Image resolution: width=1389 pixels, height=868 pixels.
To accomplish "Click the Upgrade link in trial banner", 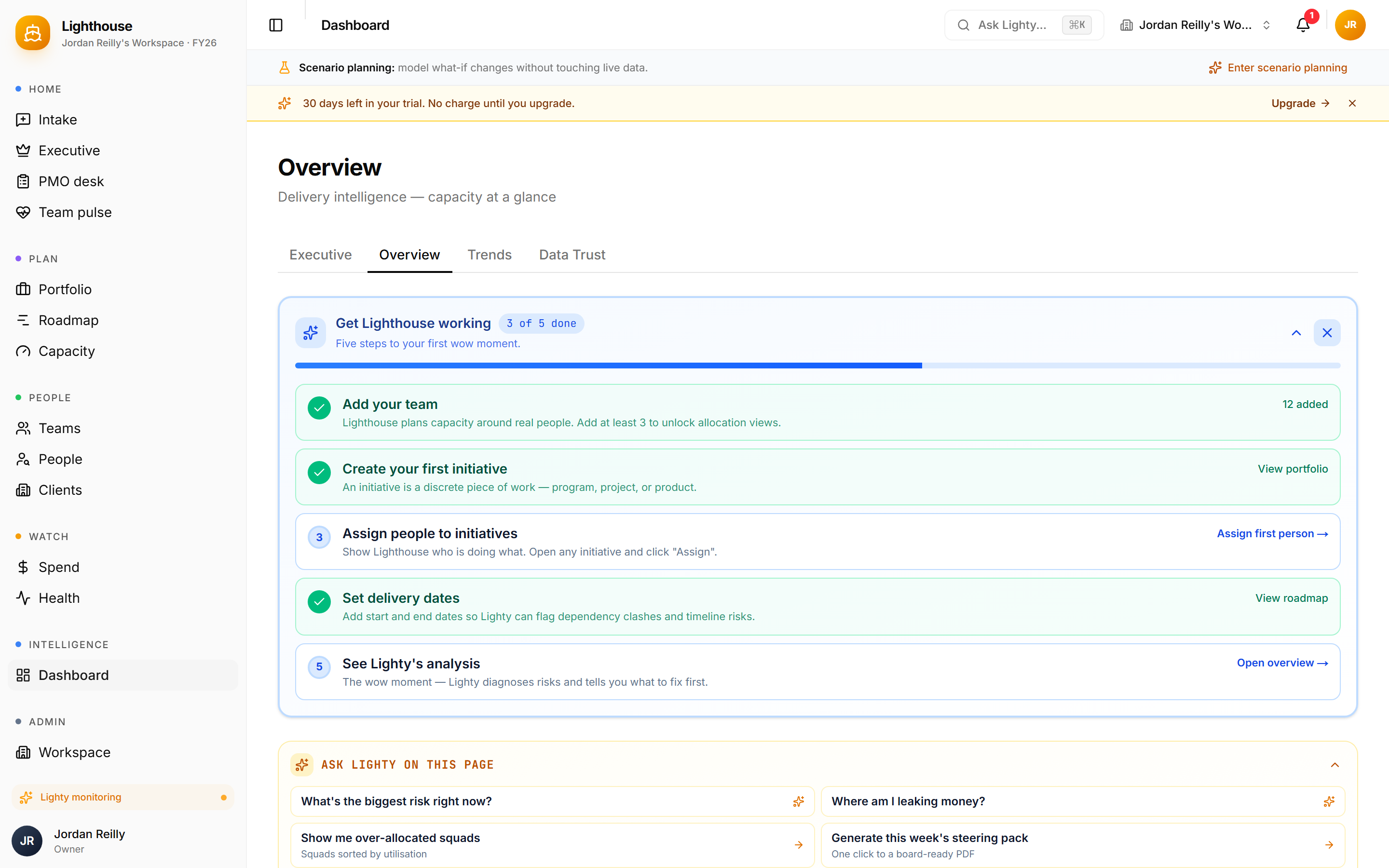I will pos(1301,103).
